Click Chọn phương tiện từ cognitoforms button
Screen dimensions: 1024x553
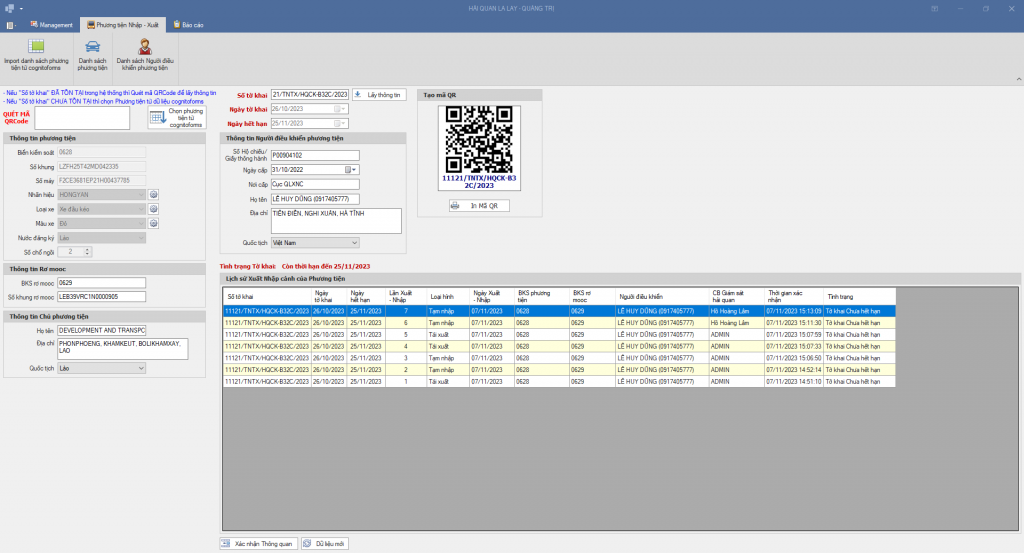[177, 118]
